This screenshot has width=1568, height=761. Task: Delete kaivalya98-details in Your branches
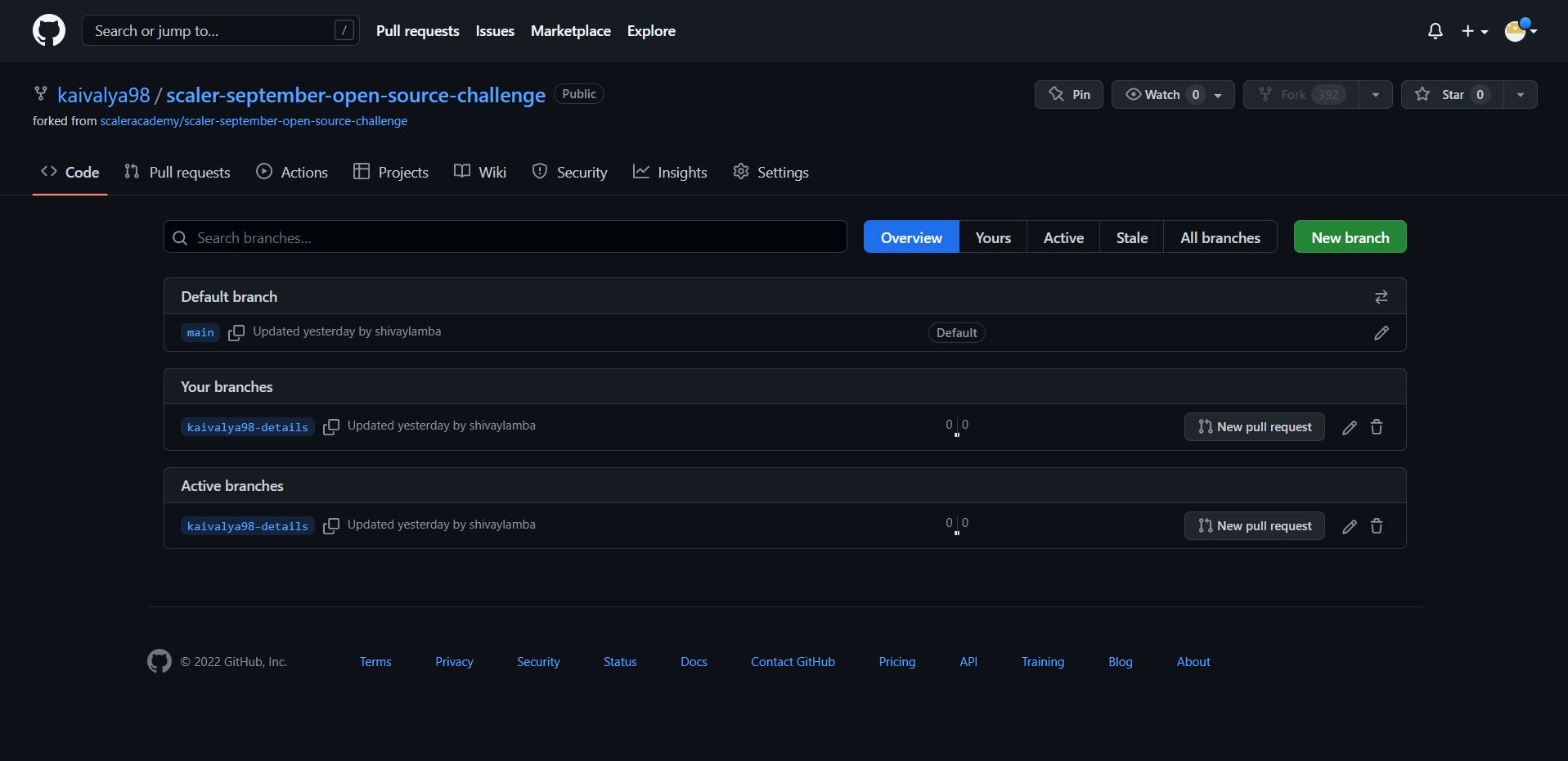coord(1377,427)
